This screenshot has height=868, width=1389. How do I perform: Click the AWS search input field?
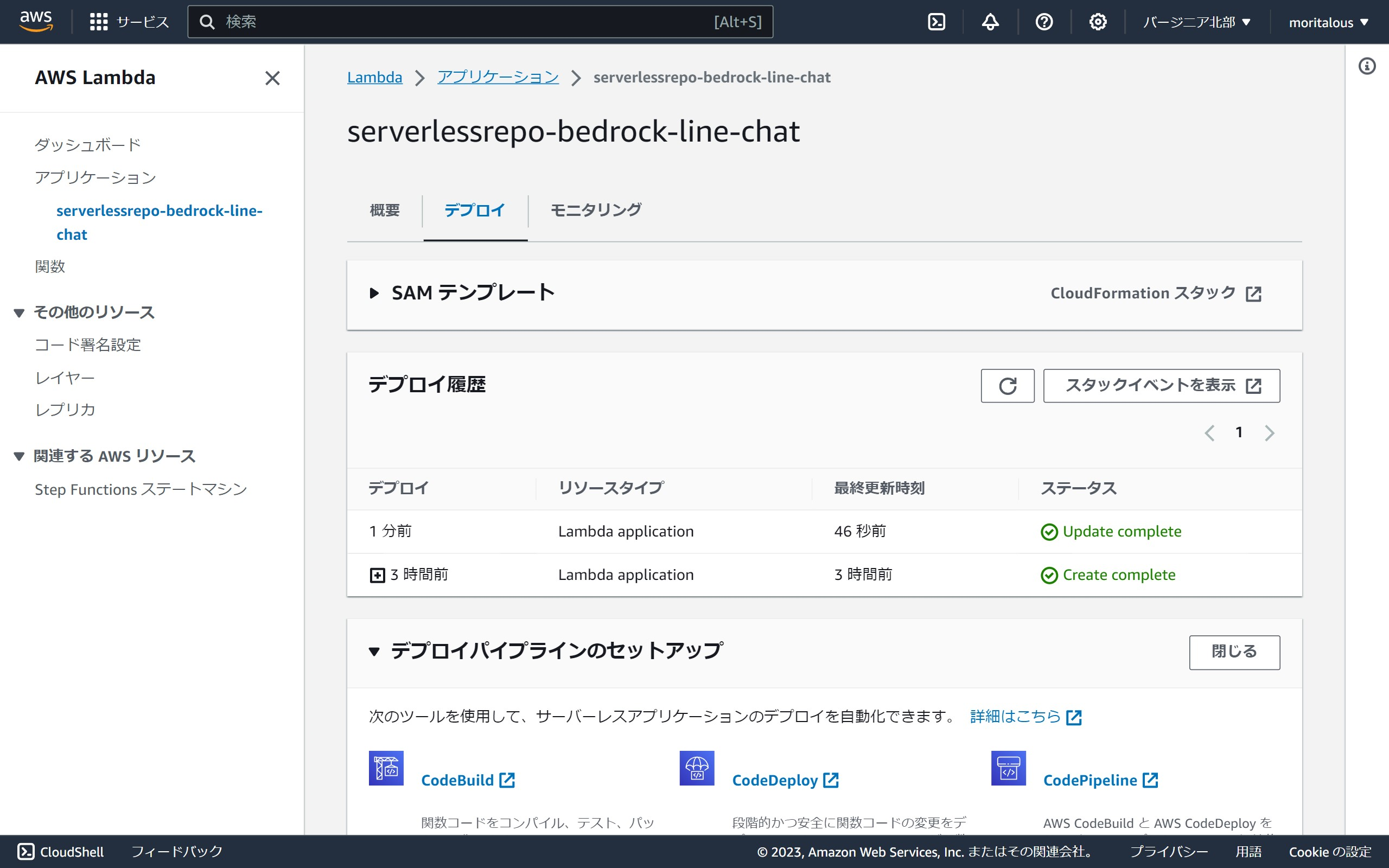coord(459,22)
